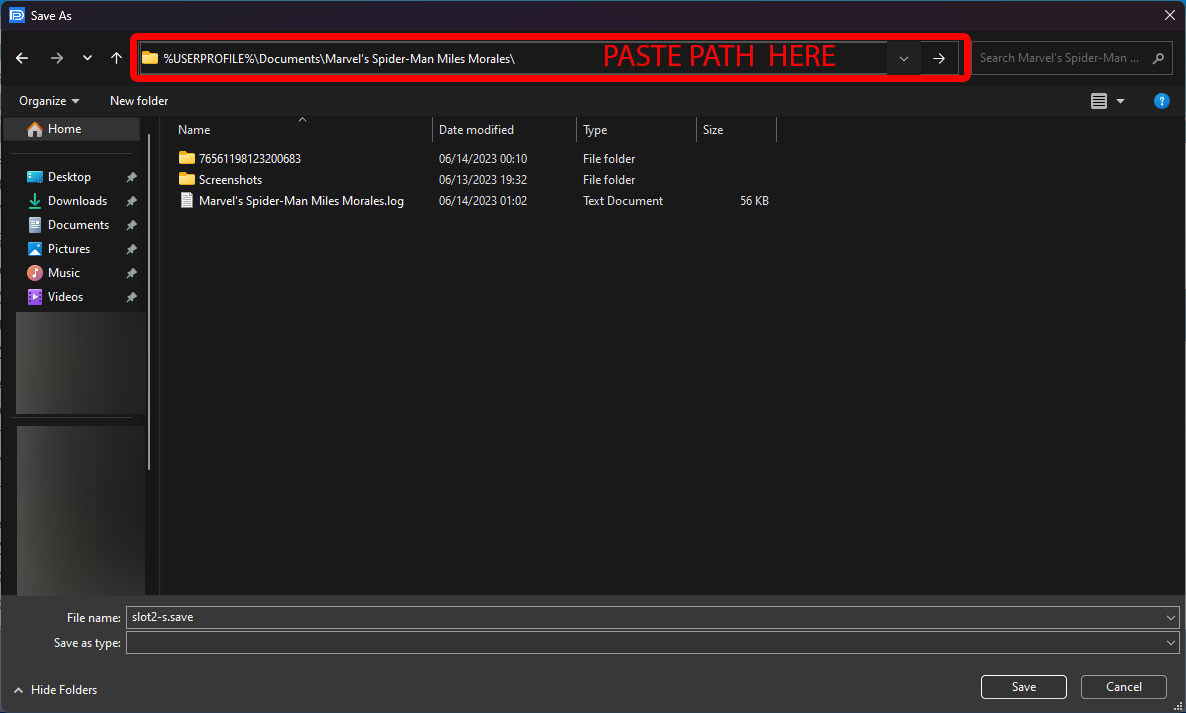Open the Organize menu
Screen dimensions: 1186x713
tap(48, 101)
